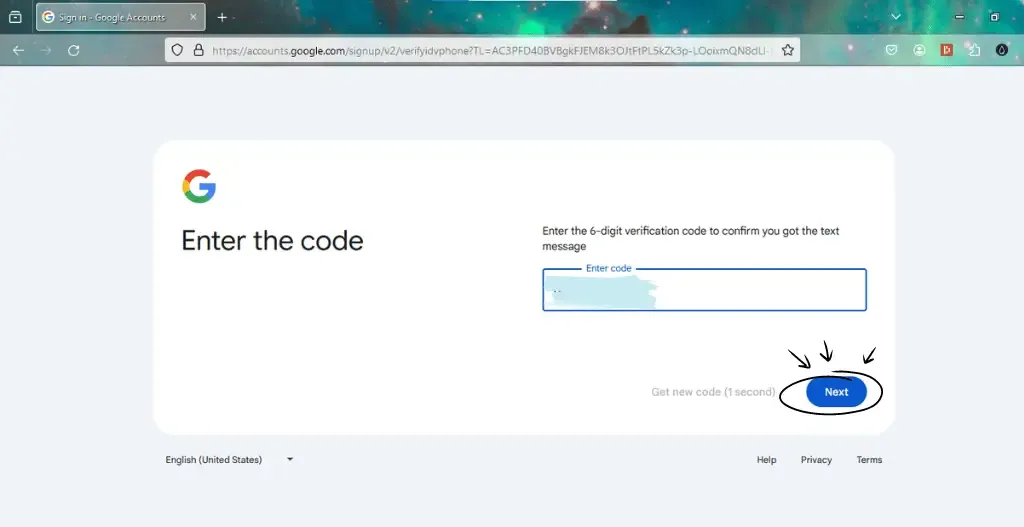Screen dimensions: 1024x527
Task: Reload the current page
Action: [73, 50]
